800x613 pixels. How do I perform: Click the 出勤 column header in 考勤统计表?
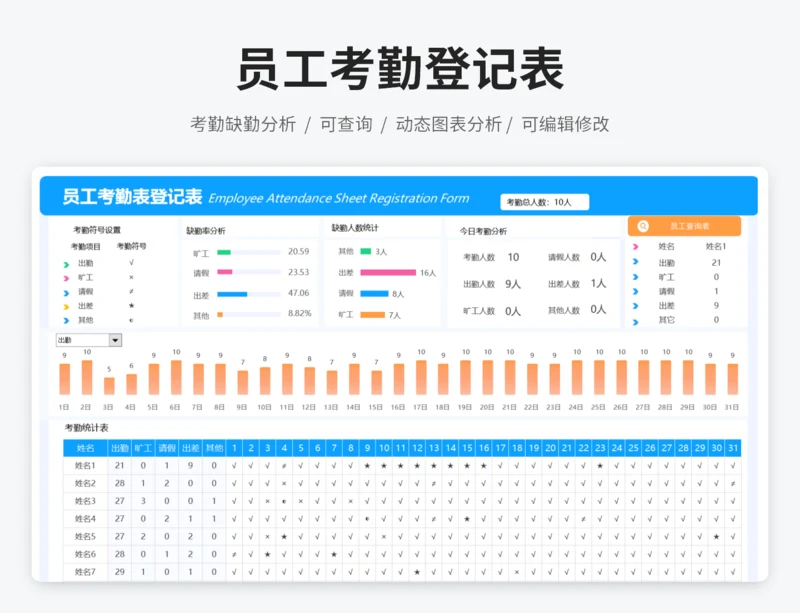pyautogui.click(x=119, y=448)
